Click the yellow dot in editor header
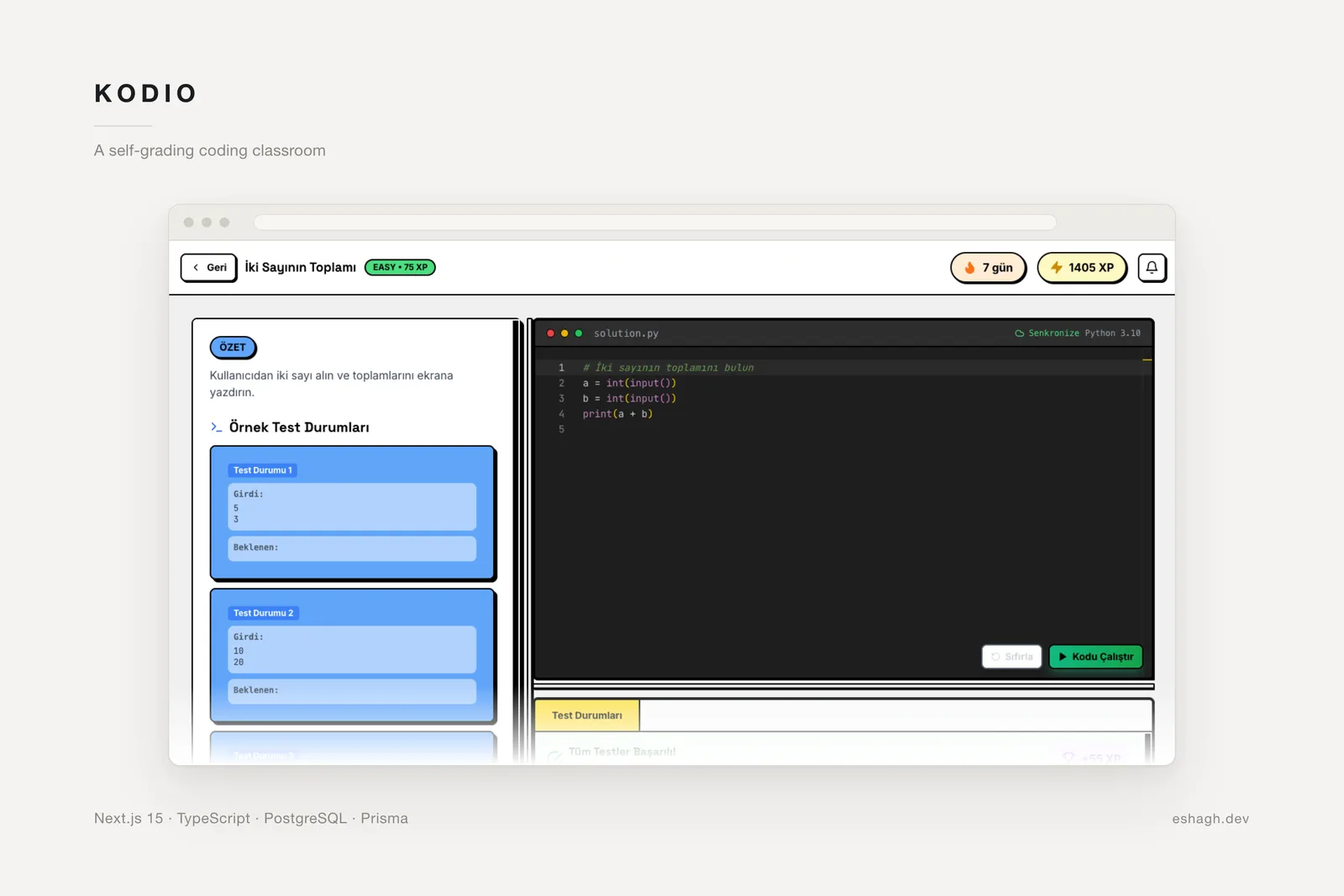The height and width of the screenshot is (896, 1344). click(564, 333)
